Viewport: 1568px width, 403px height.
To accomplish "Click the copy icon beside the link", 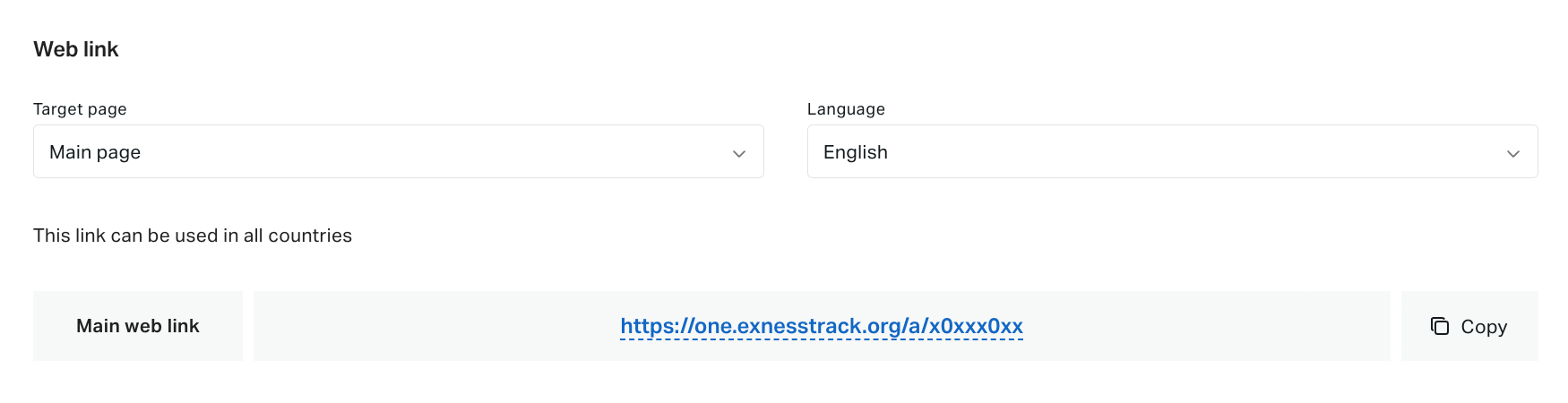I will (x=1440, y=326).
